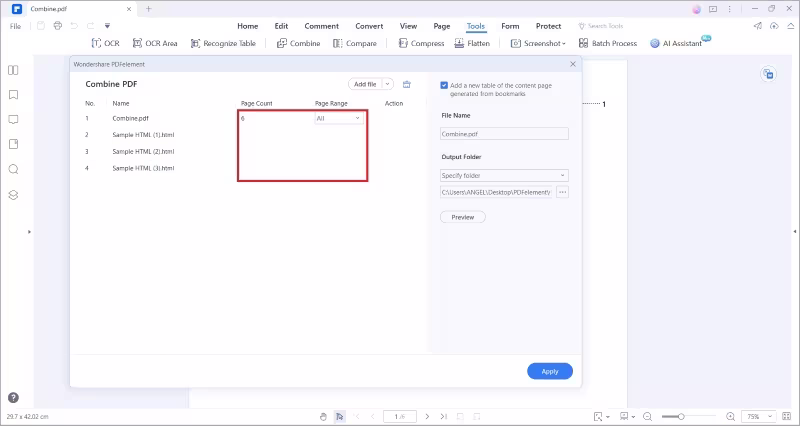The height and width of the screenshot is (426, 800).
Task: Switch to the Home tab
Action: pyautogui.click(x=247, y=26)
